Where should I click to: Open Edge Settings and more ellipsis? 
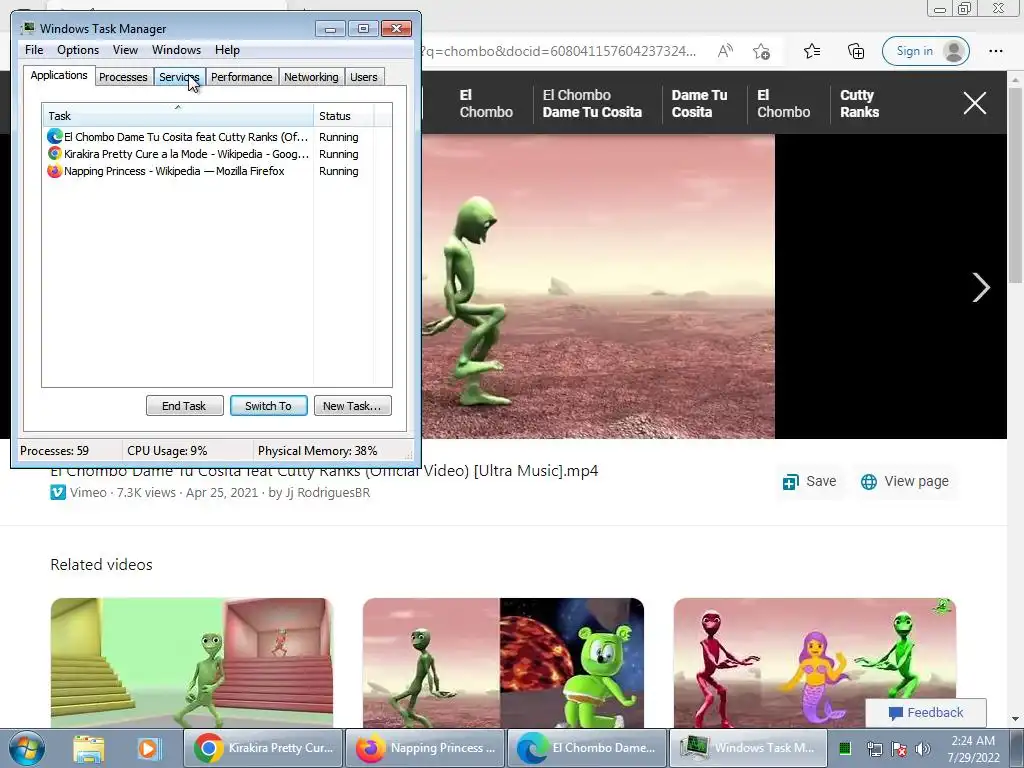(x=995, y=51)
